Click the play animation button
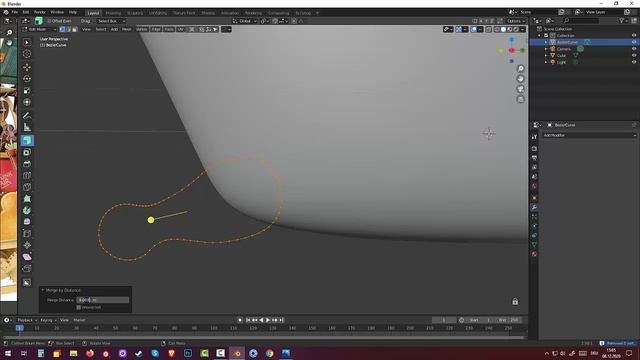Screen dimensions: 640x360 pyautogui.click(x=268, y=320)
